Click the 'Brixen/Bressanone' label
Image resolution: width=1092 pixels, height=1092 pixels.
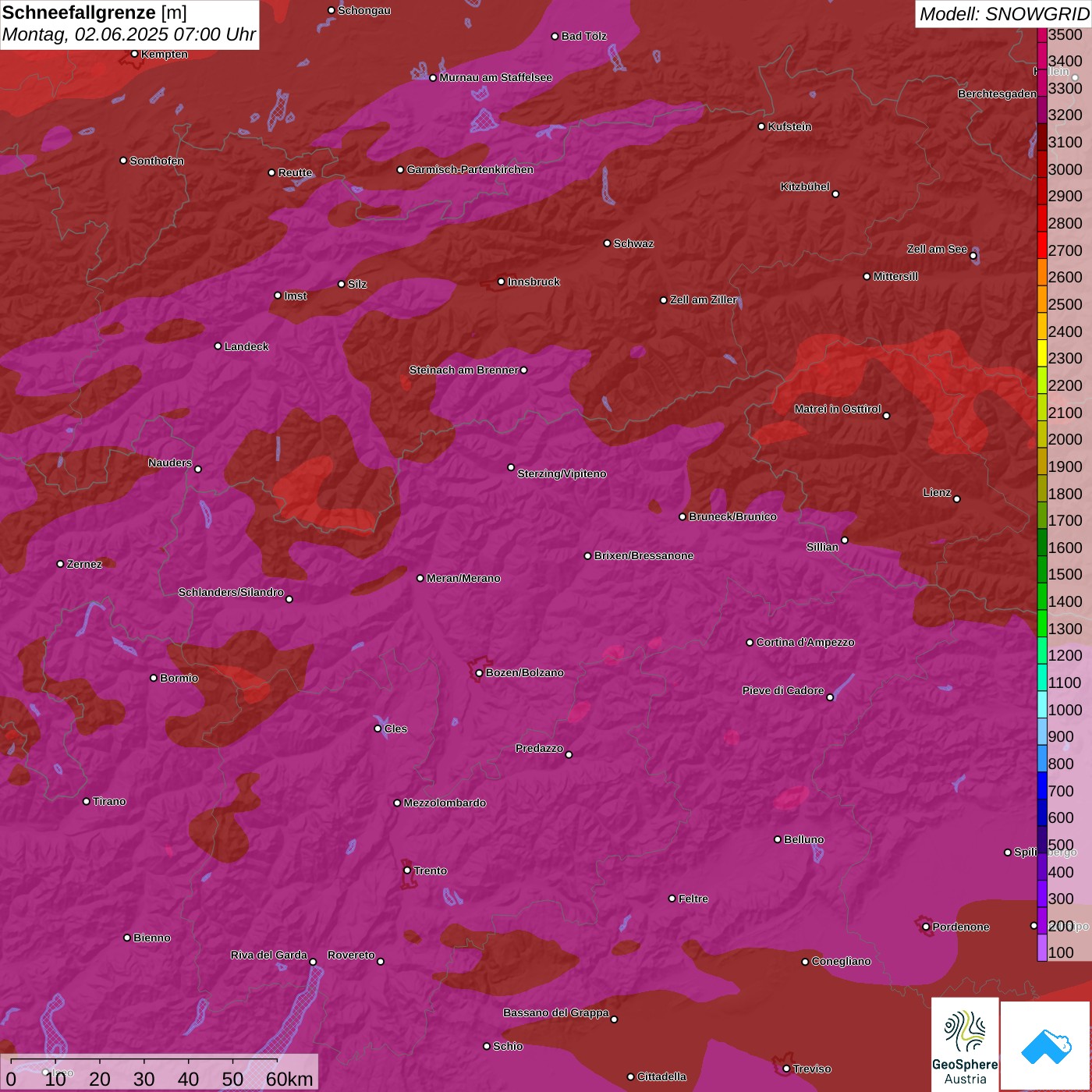[x=644, y=555]
